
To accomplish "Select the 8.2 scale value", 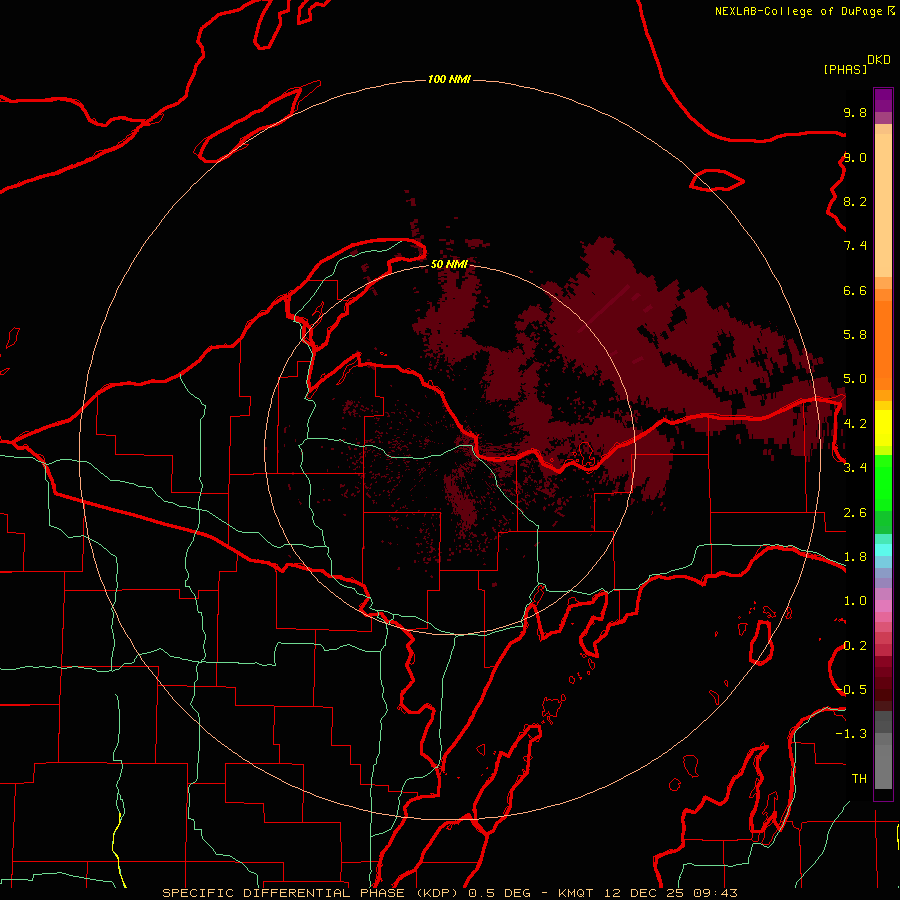I will [x=855, y=201].
